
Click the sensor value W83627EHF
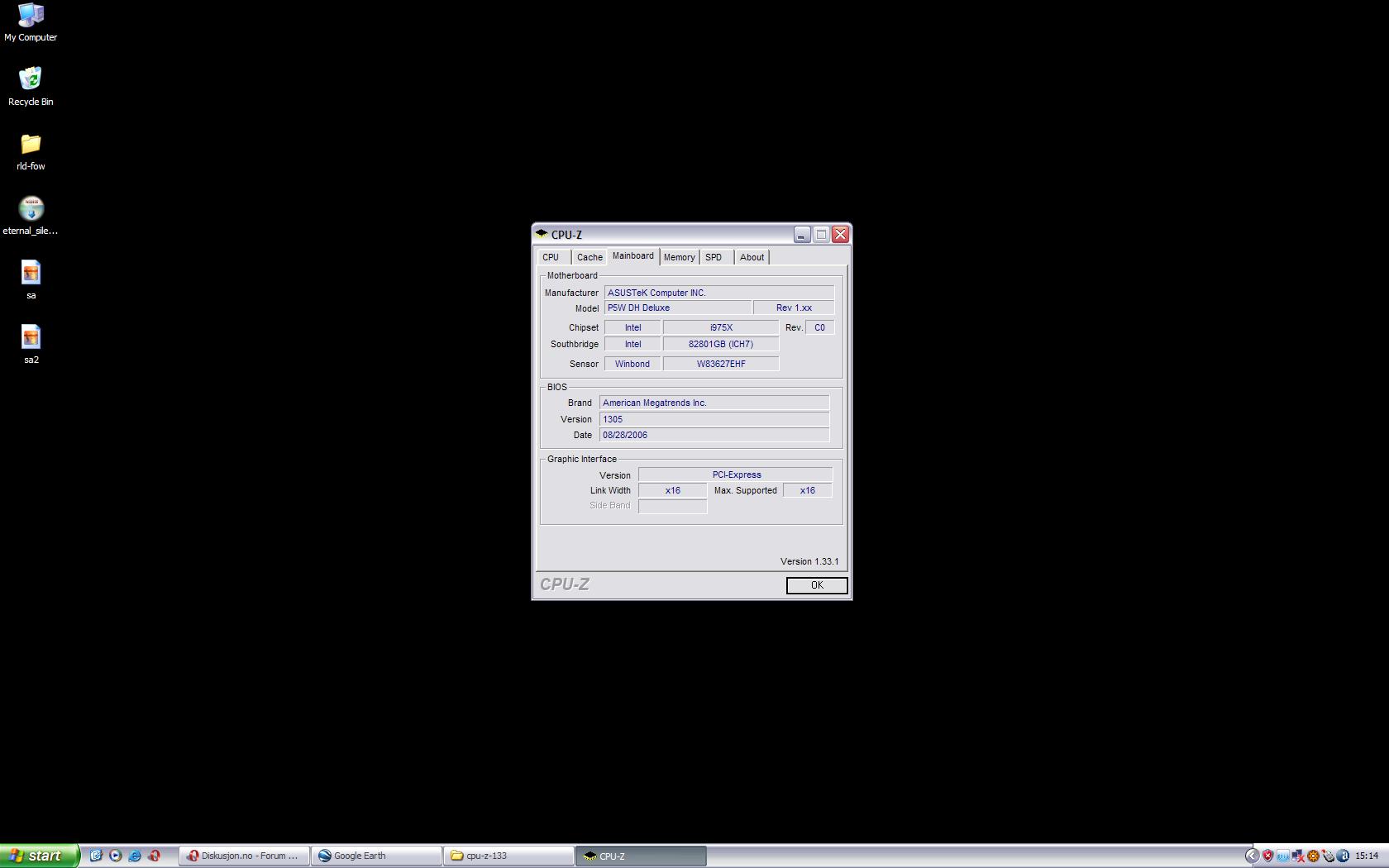pyautogui.click(x=721, y=364)
